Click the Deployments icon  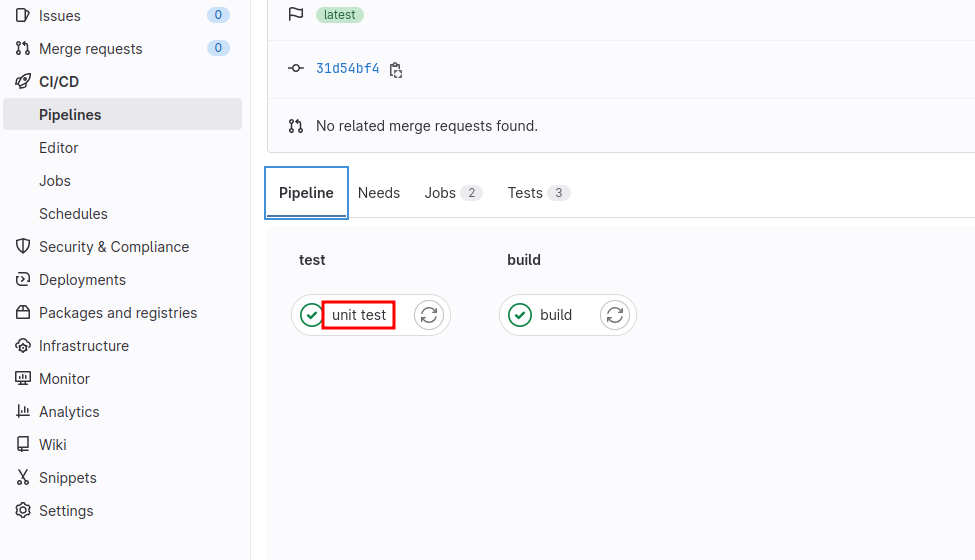23,279
